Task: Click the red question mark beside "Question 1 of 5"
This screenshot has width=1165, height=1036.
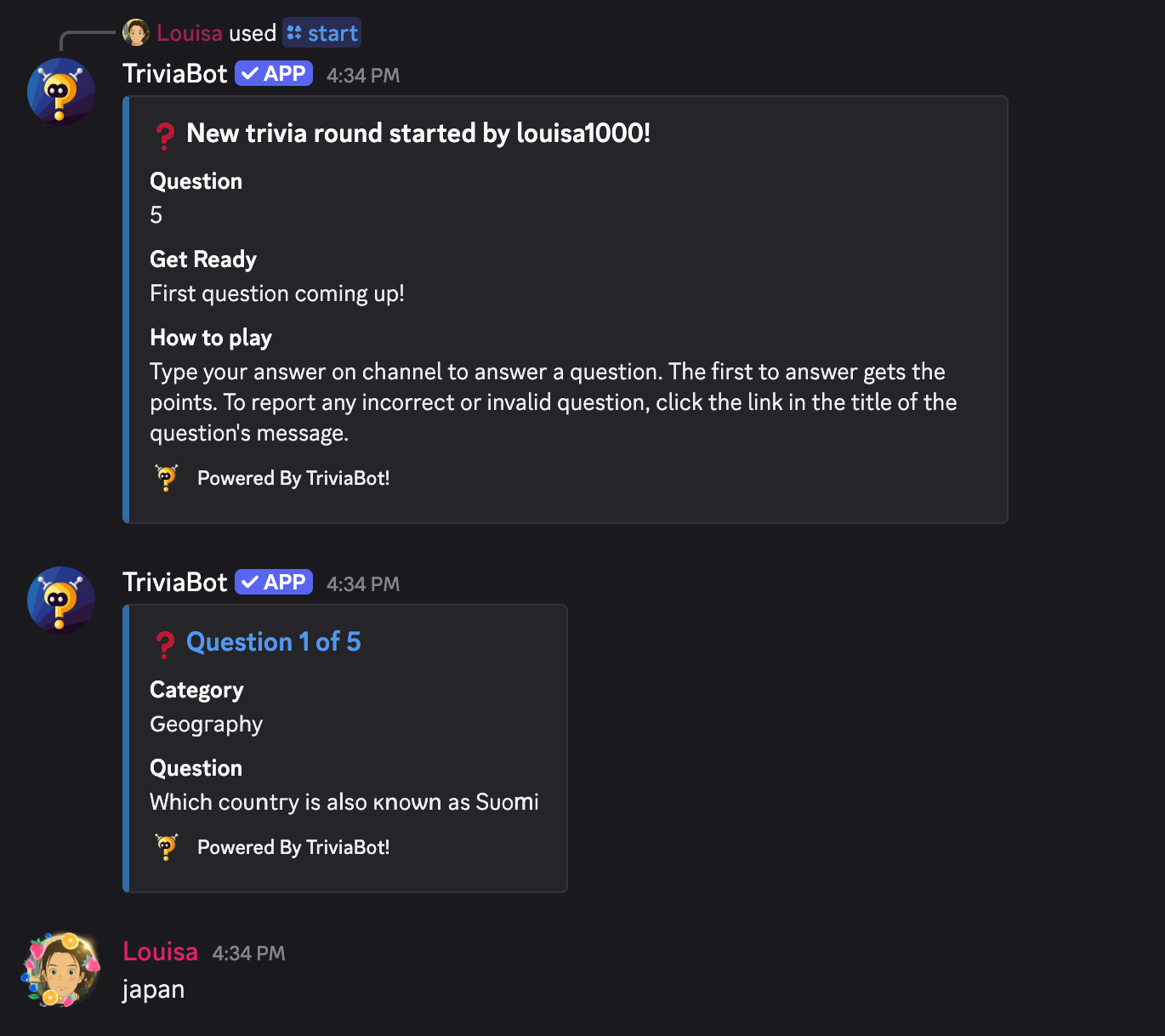Action: point(165,644)
